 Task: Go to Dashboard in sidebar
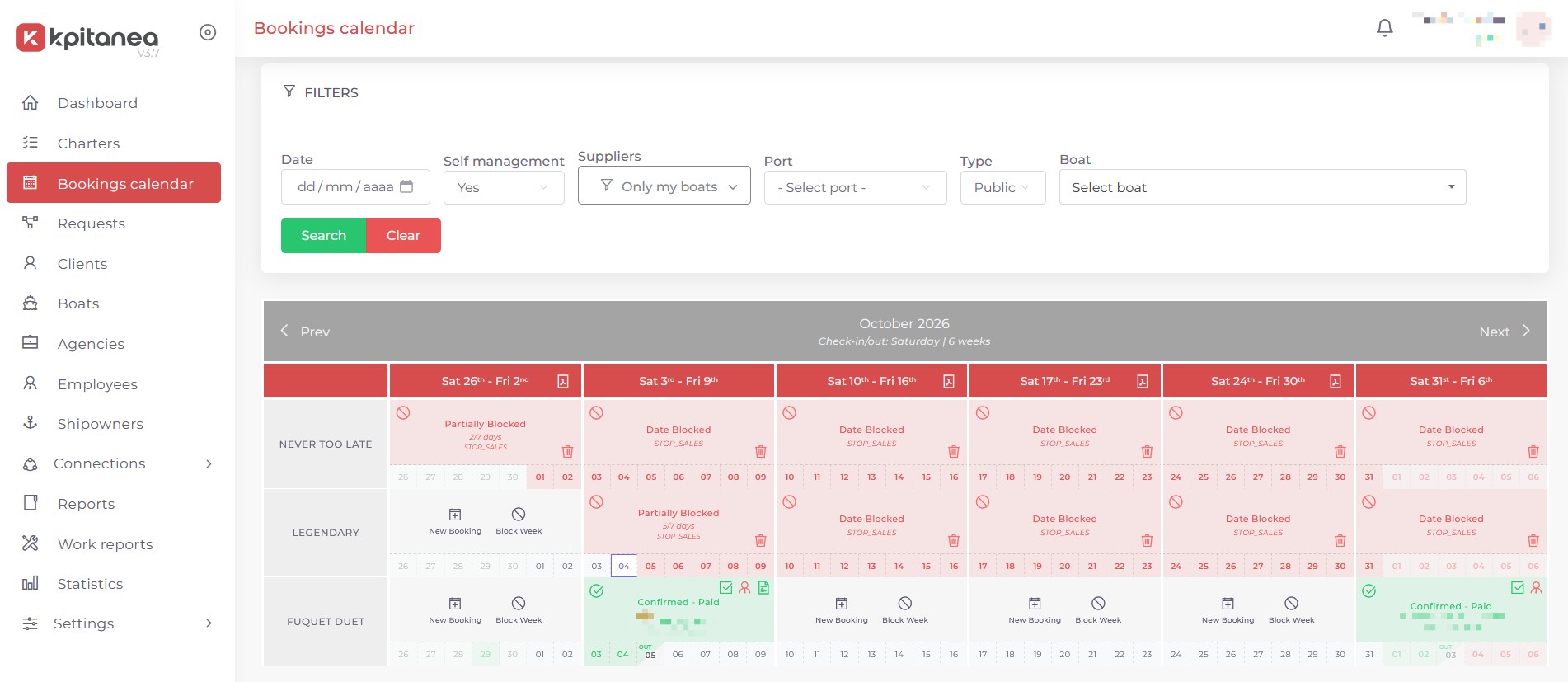pos(114,103)
